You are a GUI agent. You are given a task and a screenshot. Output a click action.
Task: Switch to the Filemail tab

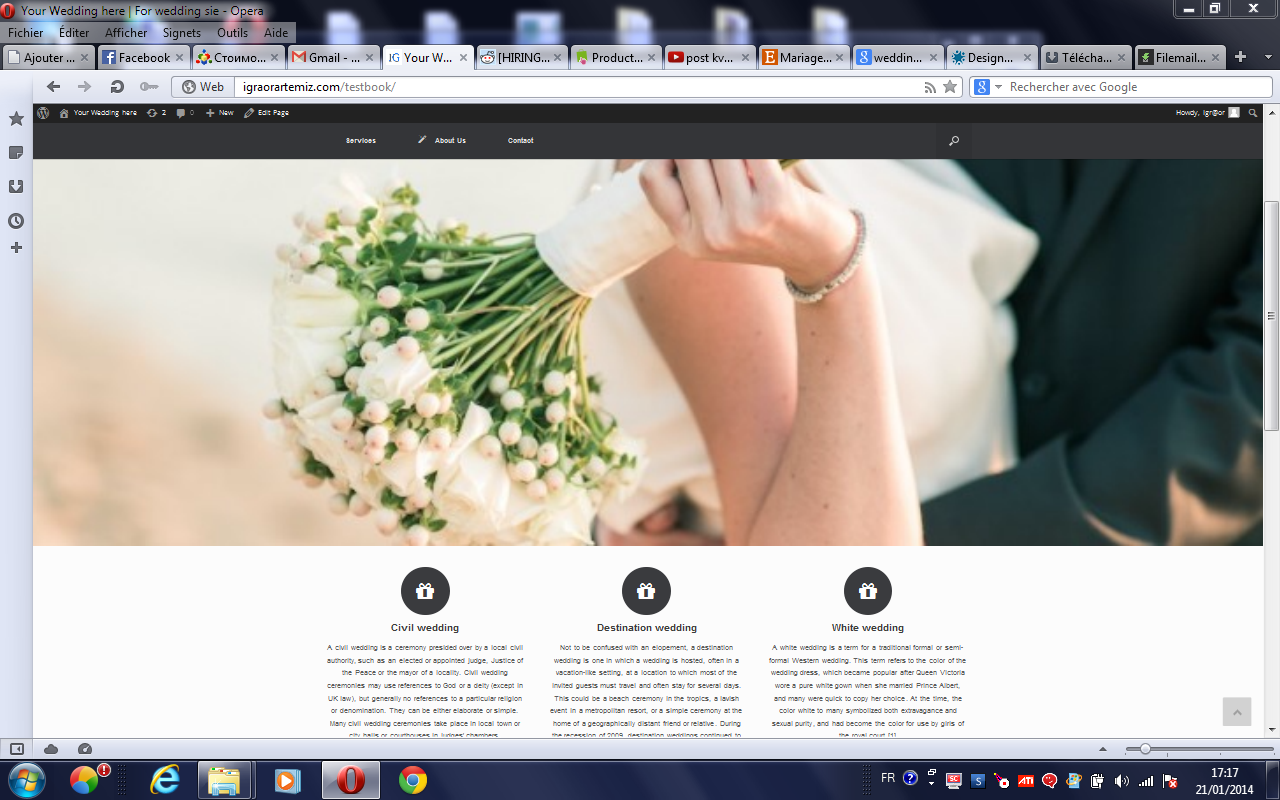tap(1180, 58)
